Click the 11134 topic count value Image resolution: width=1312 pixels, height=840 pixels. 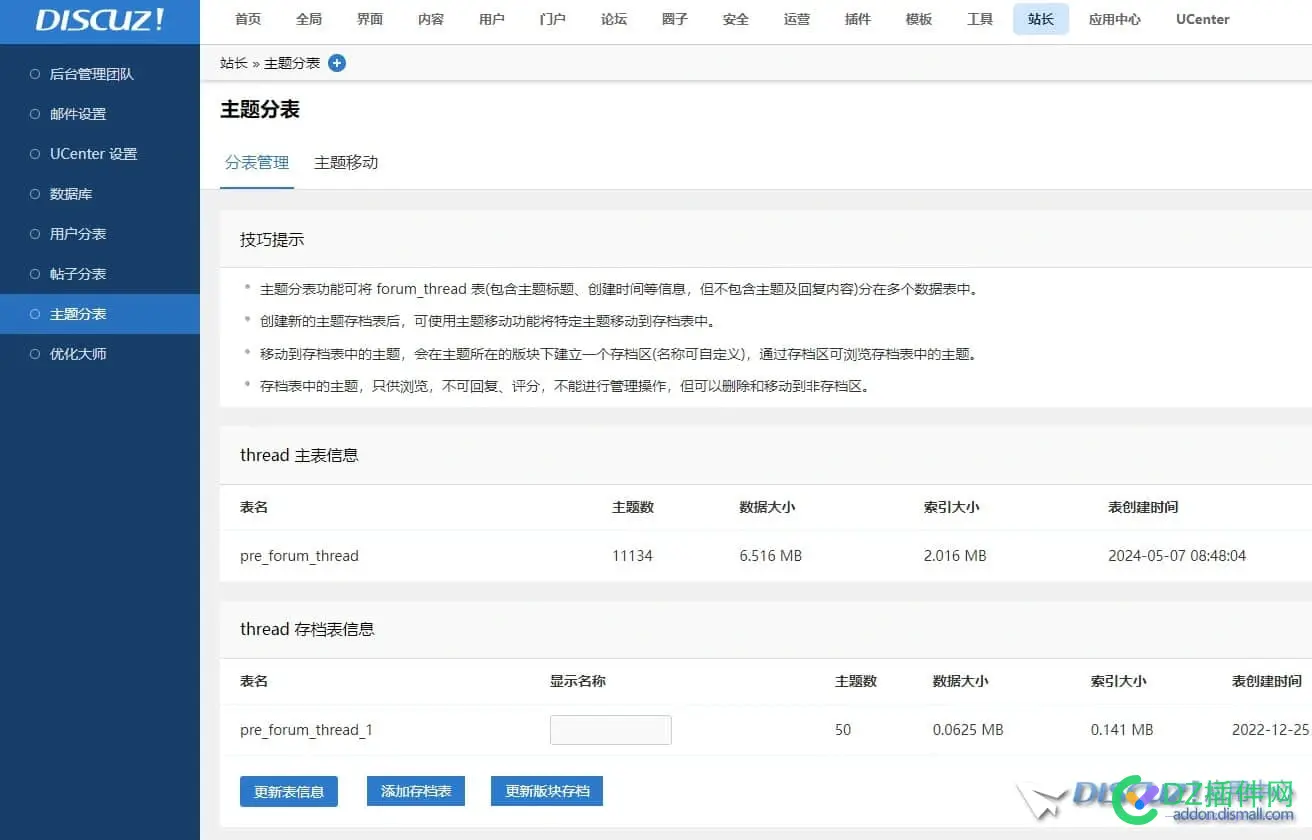pos(632,556)
